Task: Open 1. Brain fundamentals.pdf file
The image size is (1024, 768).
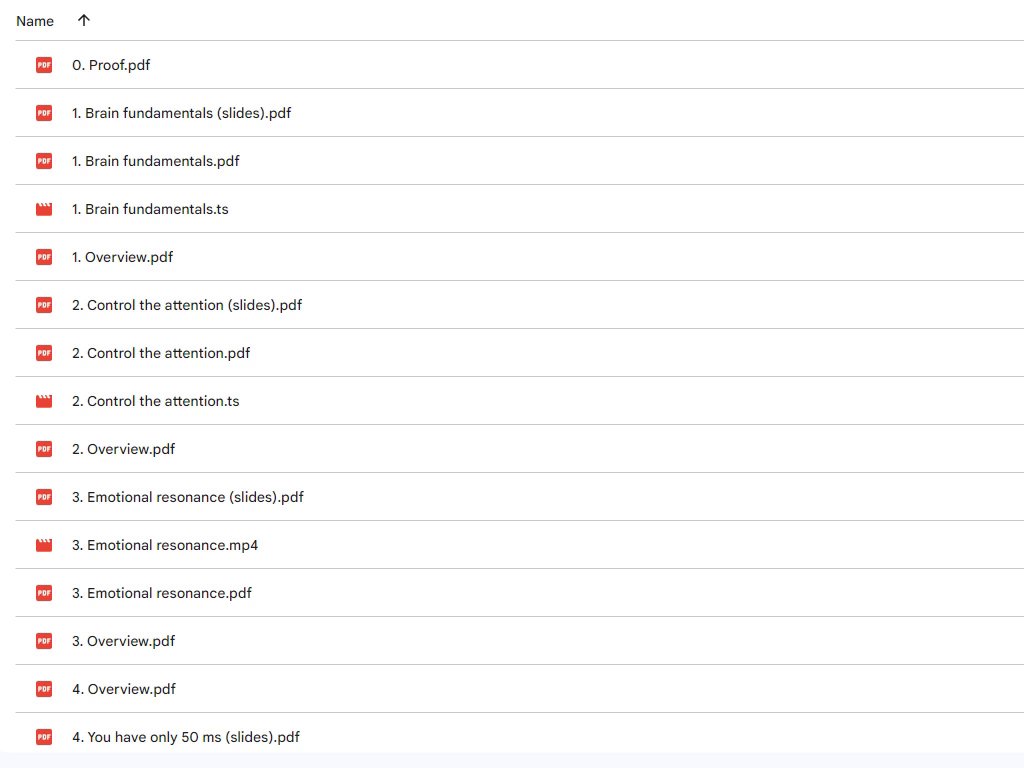Action: (x=155, y=161)
